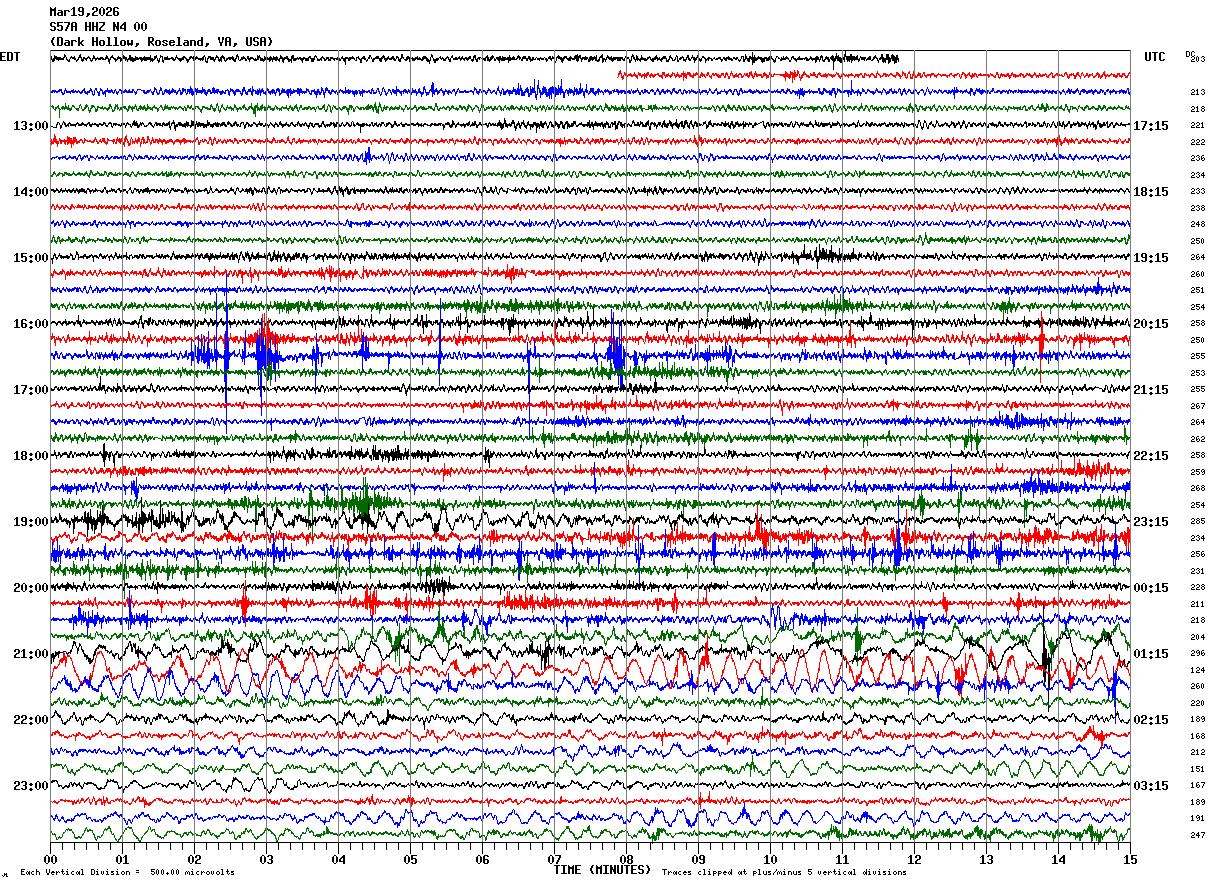Click the station code 'S57A HHZ N4 00'
The image size is (1210, 886).
coord(98,27)
